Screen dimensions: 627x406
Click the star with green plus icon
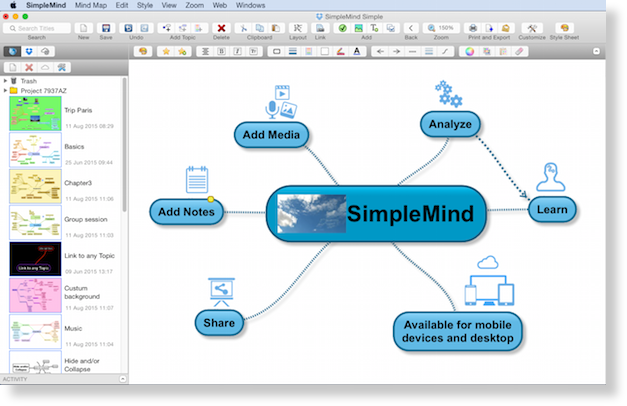182,51
